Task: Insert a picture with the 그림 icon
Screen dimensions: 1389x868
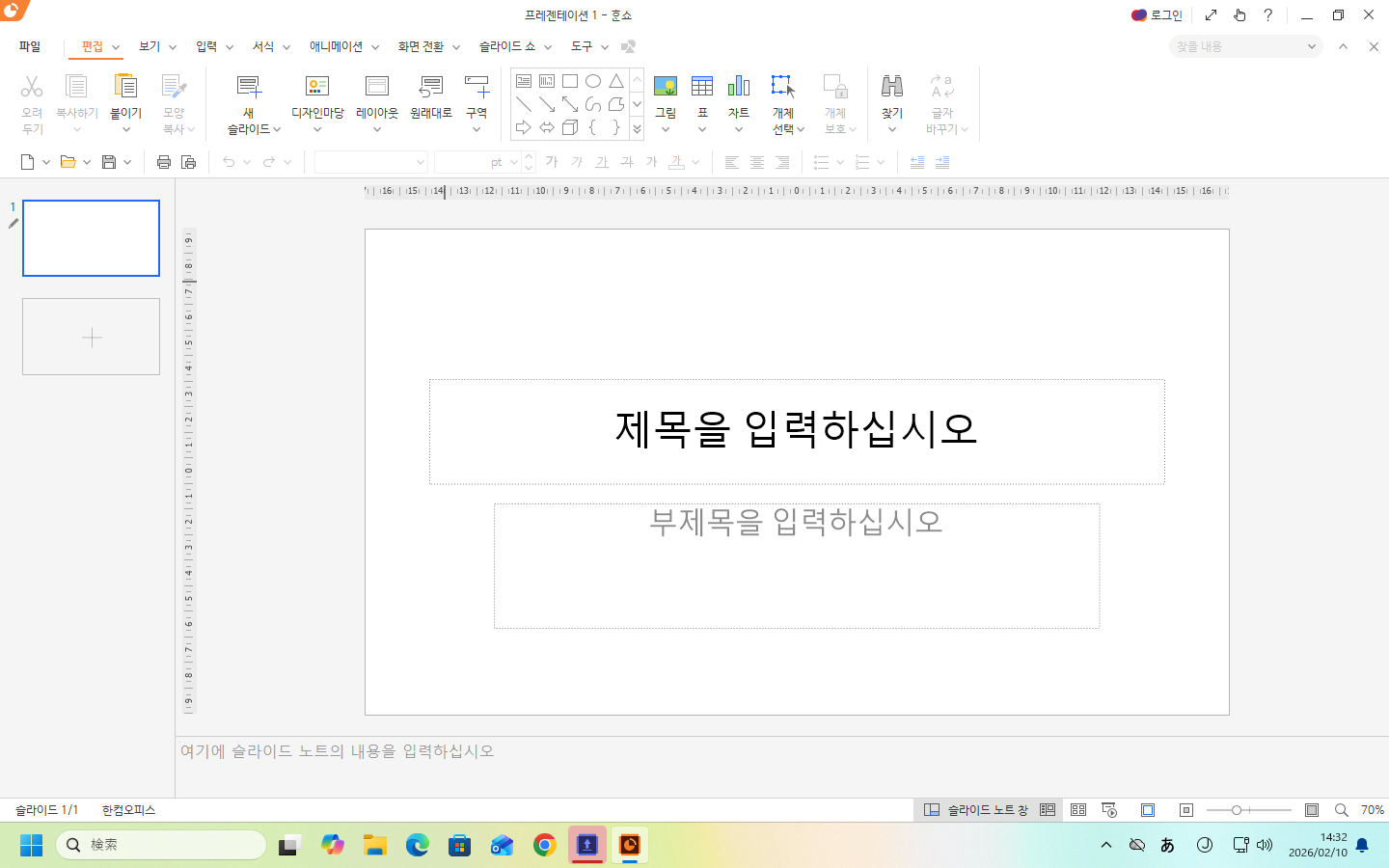Action: 666,88
